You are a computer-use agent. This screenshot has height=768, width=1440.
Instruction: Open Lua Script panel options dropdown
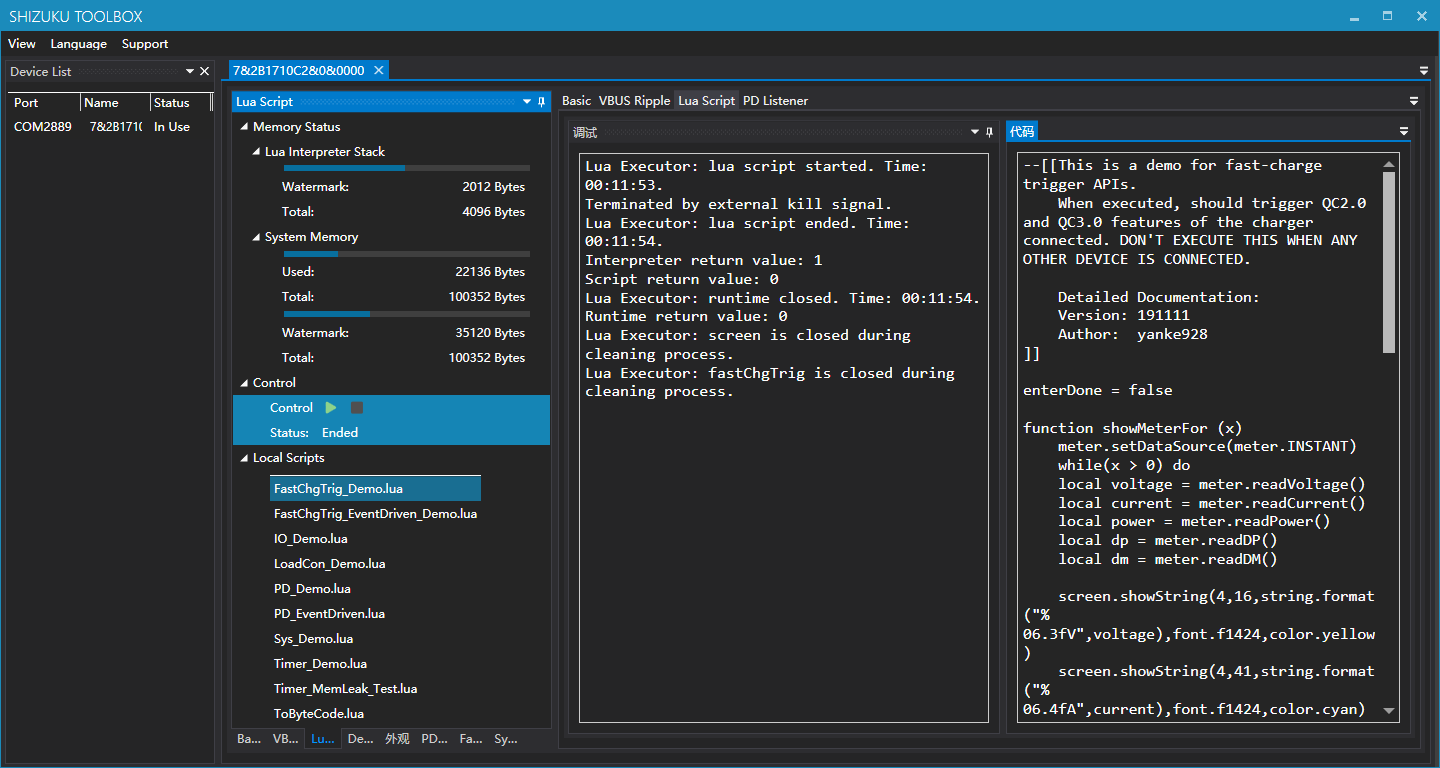point(527,102)
